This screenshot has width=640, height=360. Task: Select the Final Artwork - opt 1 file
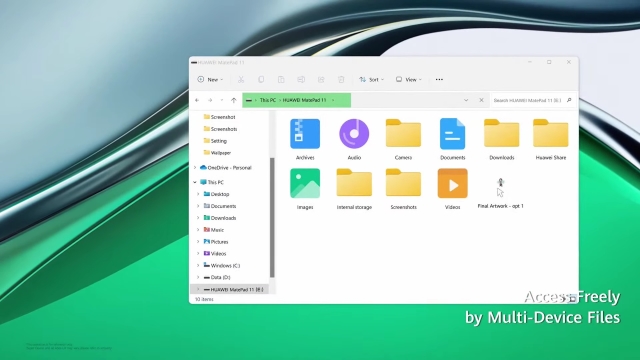pyautogui.click(x=500, y=193)
